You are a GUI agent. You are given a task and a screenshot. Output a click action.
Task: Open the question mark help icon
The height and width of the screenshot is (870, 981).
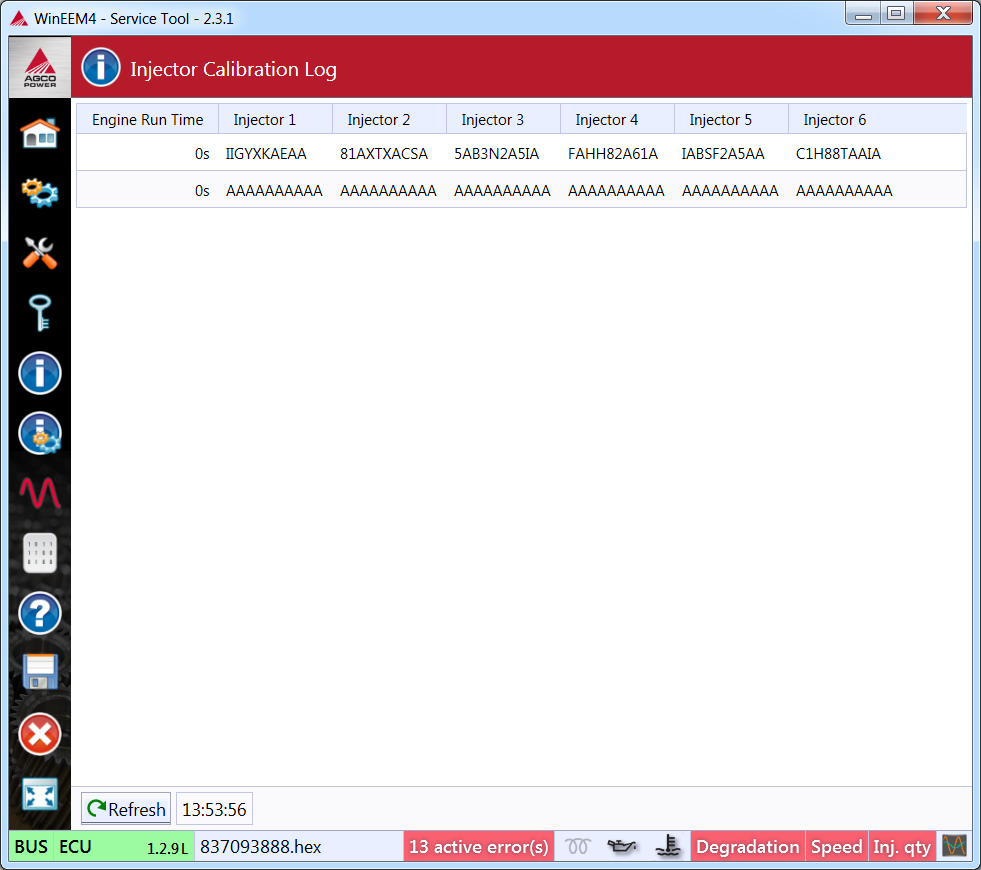point(40,613)
